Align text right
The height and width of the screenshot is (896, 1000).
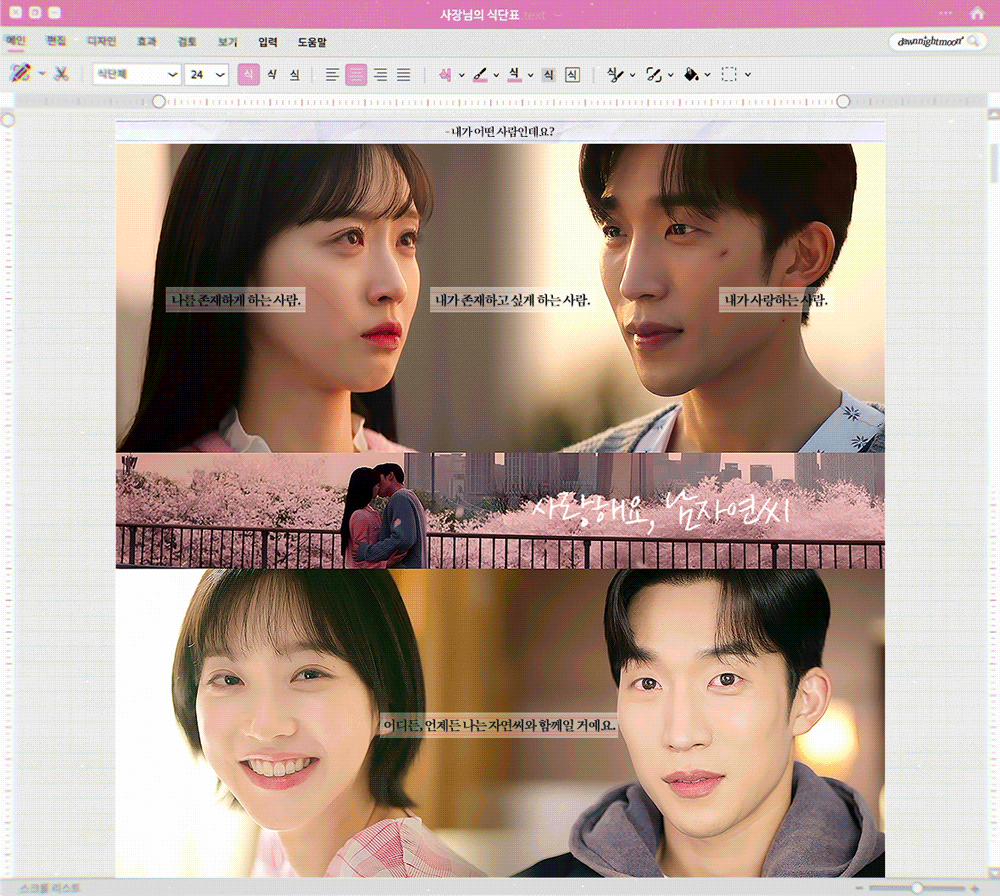point(380,75)
